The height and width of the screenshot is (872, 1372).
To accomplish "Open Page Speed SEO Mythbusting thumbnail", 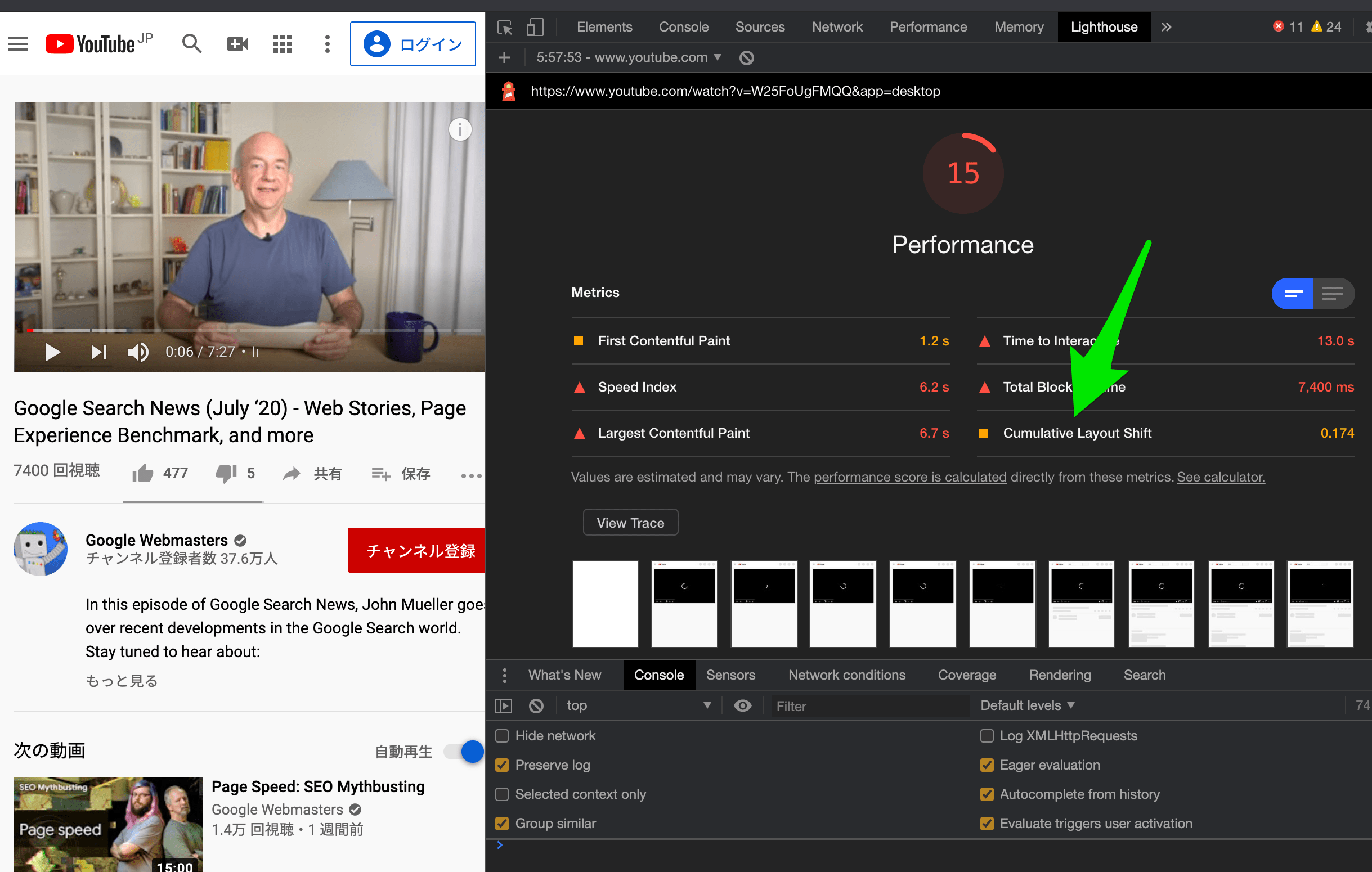I will [x=107, y=824].
